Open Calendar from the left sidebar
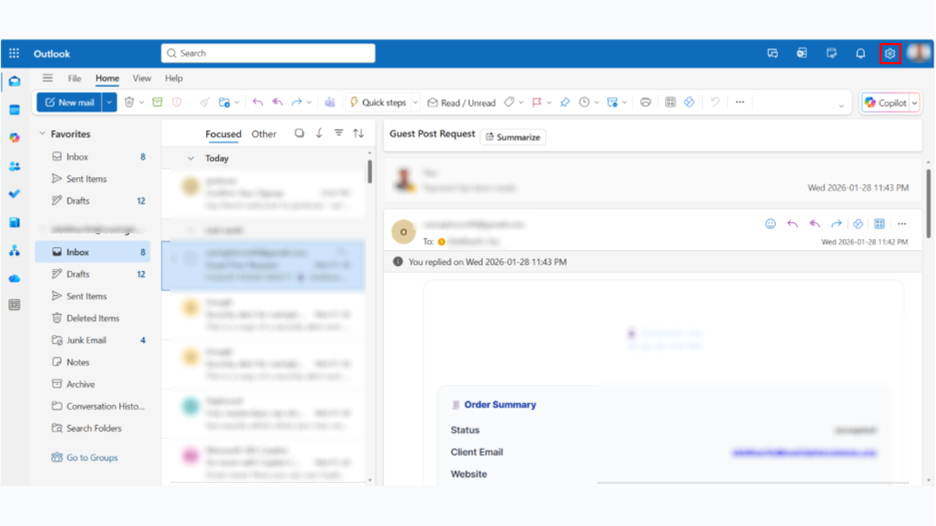This screenshot has width=936, height=526. coord(14,110)
